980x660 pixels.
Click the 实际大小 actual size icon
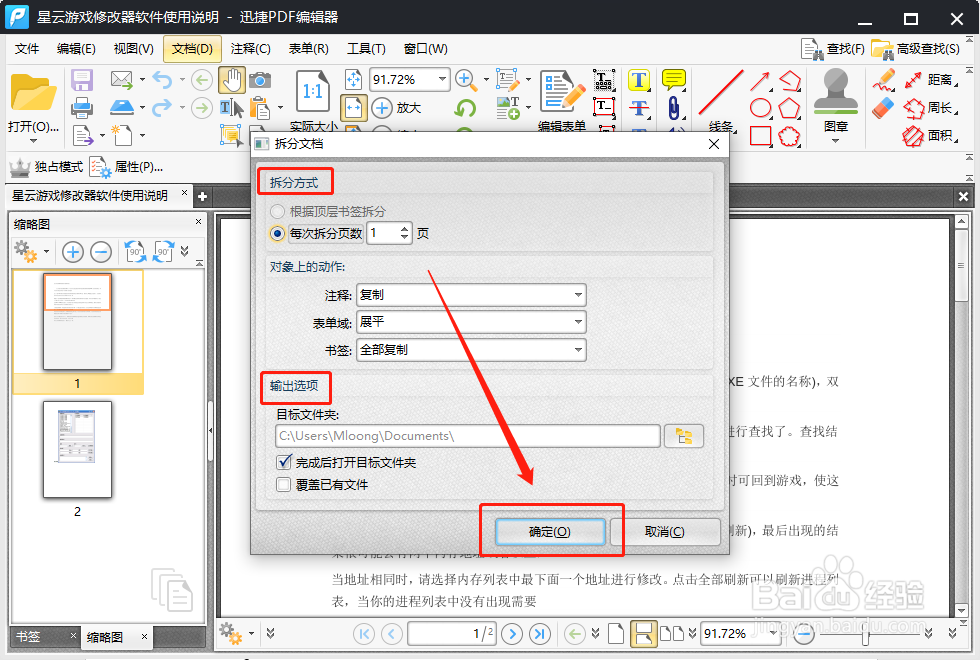pyautogui.click(x=313, y=88)
